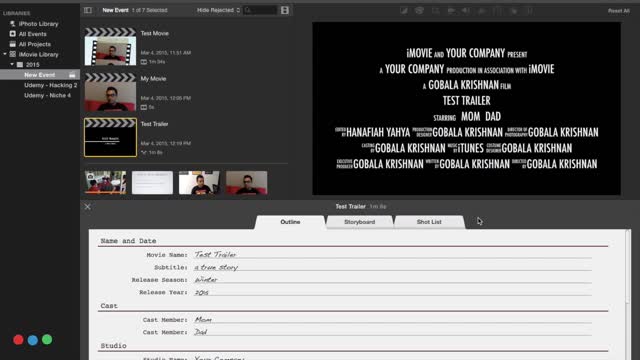Click the 'Cast' section heading
640x360 pixels.
[x=109, y=306]
